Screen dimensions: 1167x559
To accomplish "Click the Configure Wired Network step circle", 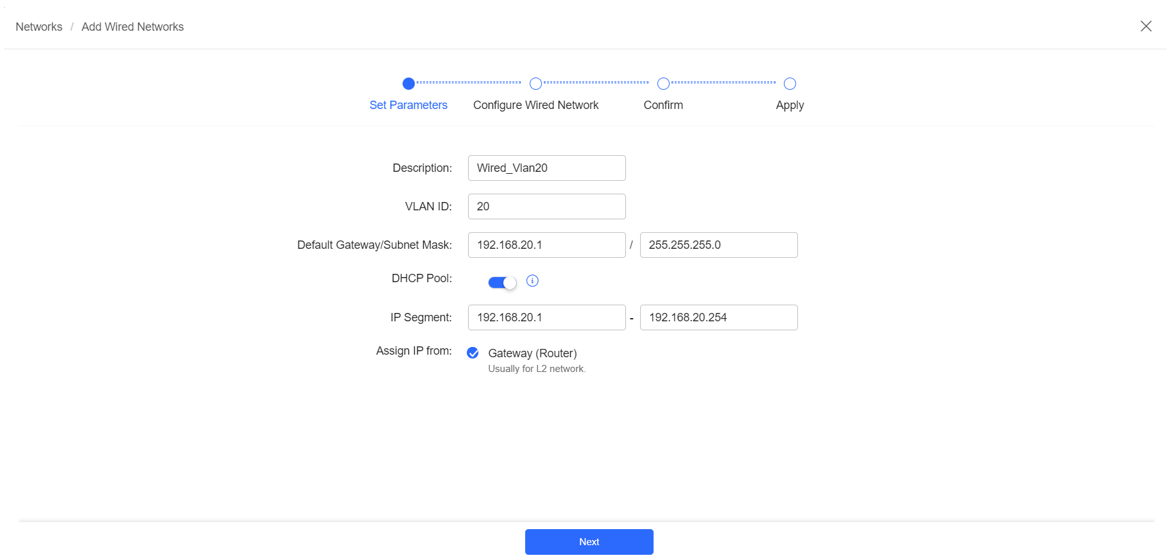I will pyautogui.click(x=535, y=83).
